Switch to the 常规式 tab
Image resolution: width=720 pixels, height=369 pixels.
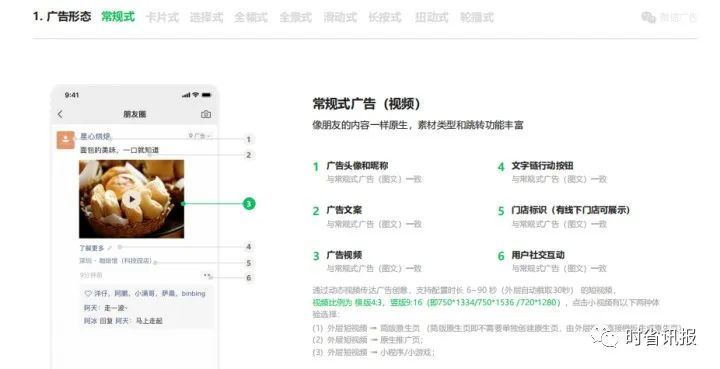[x=118, y=17]
